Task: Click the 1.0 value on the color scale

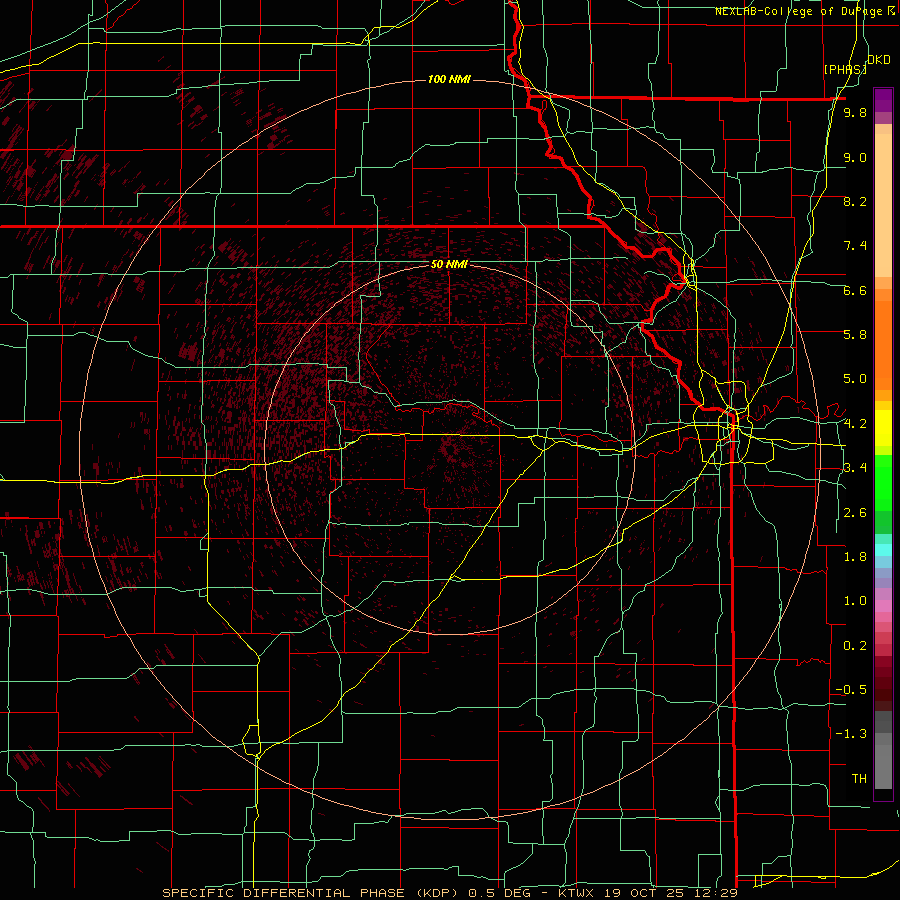Action: [855, 601]
